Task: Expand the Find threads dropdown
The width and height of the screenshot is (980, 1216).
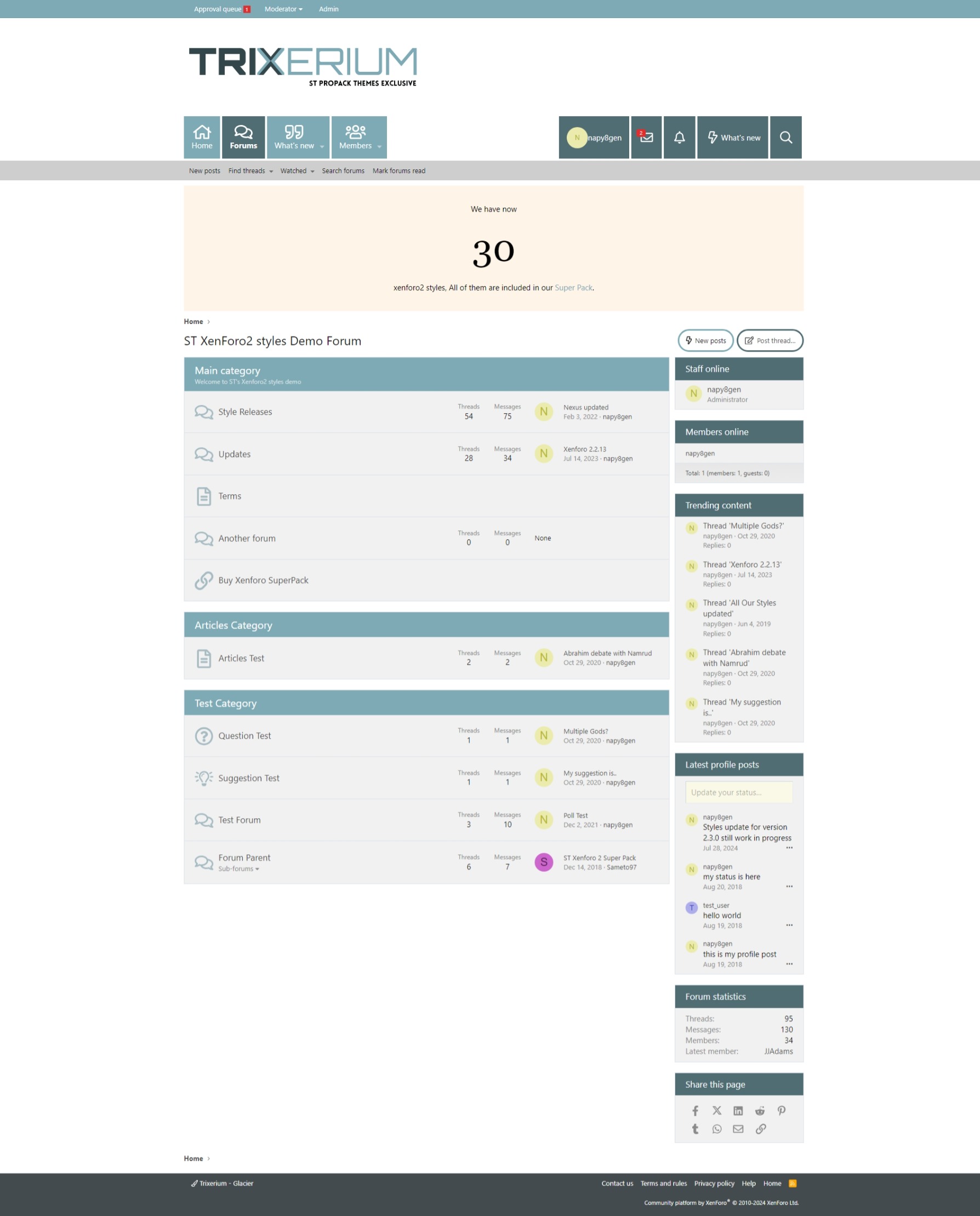Action: (x=250, y=170)
